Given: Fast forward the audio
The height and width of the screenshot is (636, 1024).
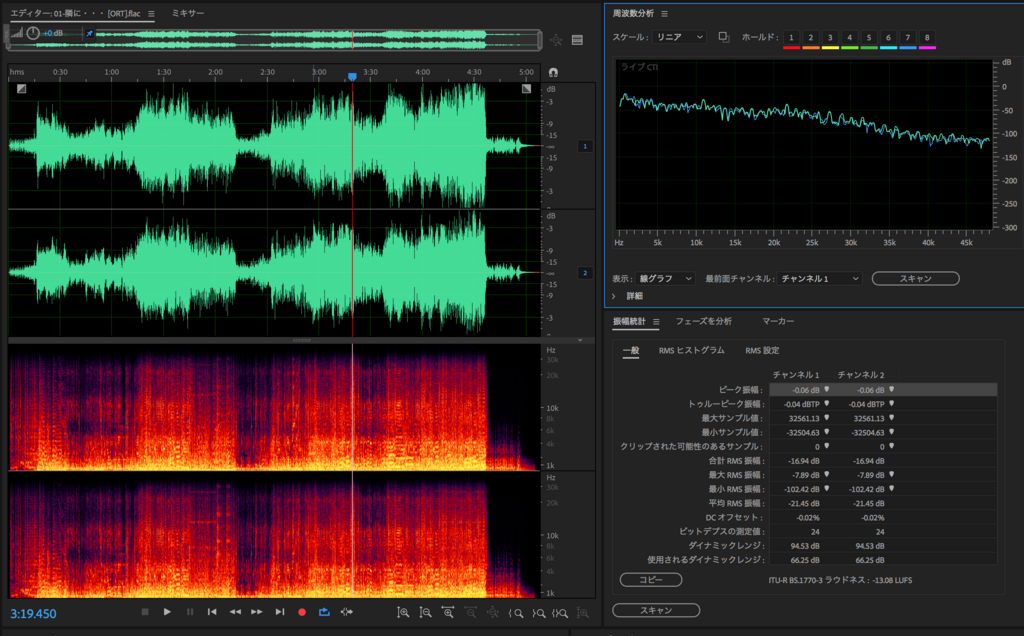Looking at the screenshot, I should tap(257, 612).
